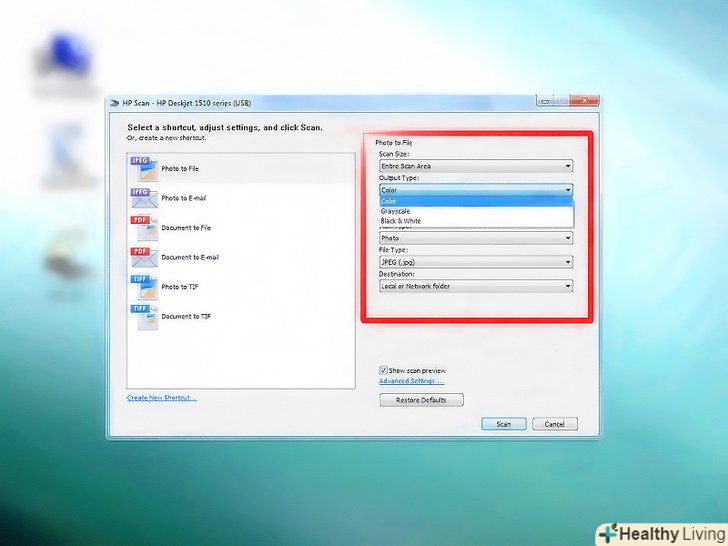This screenshot has width=728, height=546.
Task: Start scanning with the Scan button
Action: click(x=504, y=424)
